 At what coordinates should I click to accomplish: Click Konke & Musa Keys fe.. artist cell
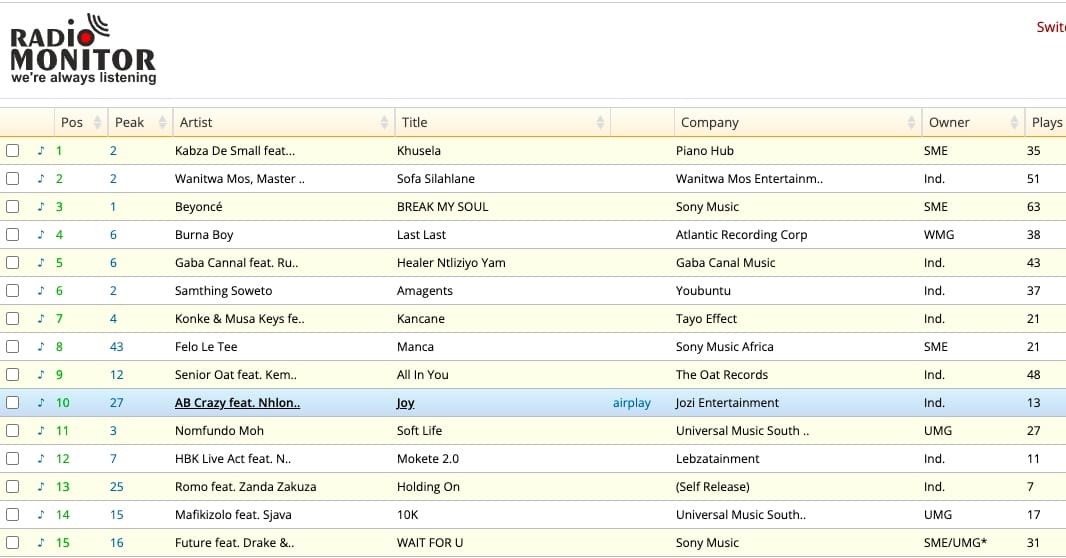(x=239, y=319)
